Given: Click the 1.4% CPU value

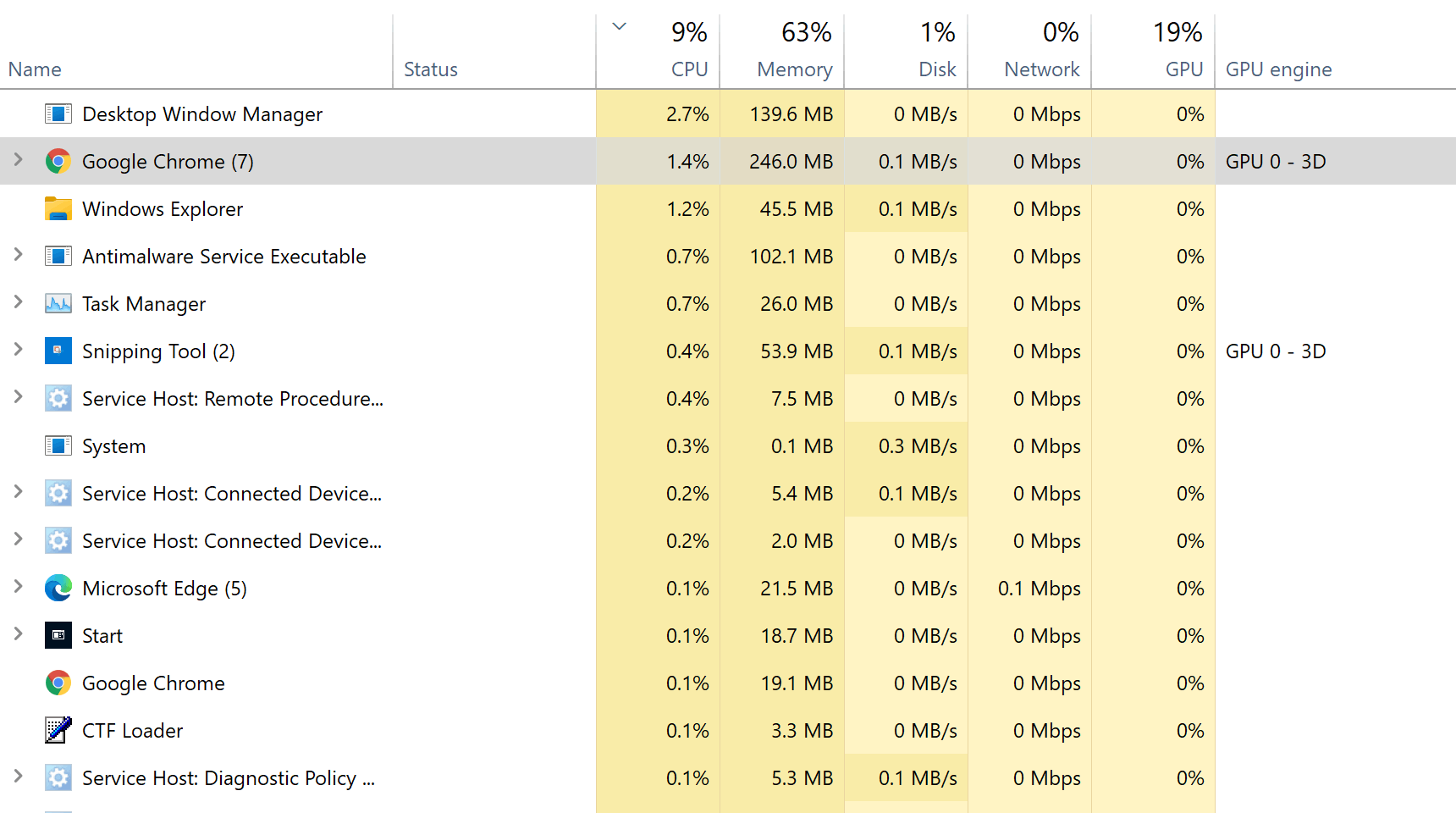Looking at the screenshot, I should (x=687, y=162).
